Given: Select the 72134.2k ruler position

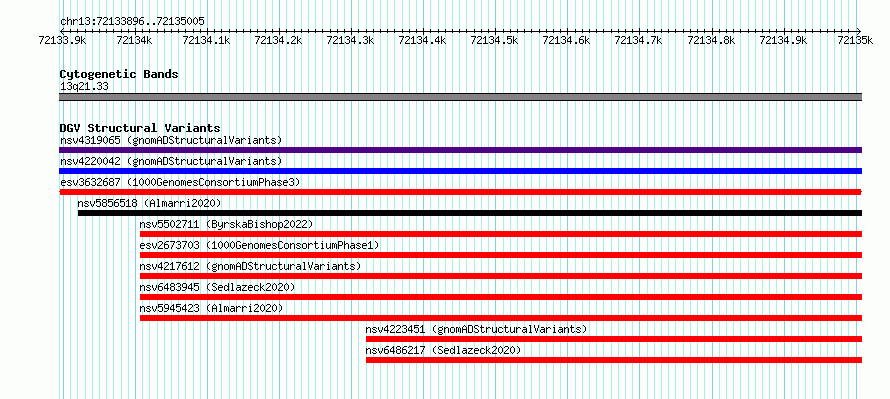Looking at the screenshot, I should (x=278, y=40).
